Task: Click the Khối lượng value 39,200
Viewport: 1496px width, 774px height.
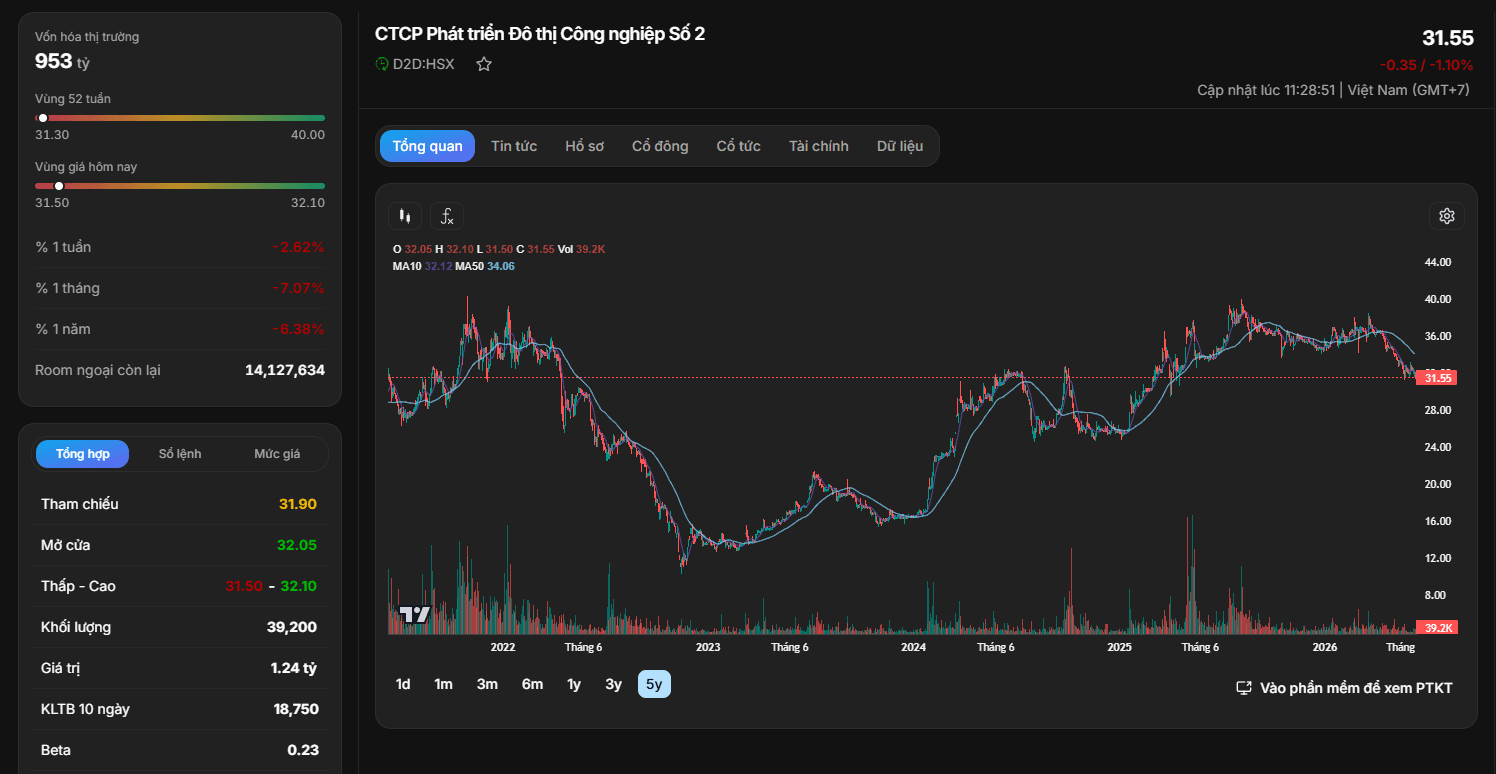Action: 292,627
